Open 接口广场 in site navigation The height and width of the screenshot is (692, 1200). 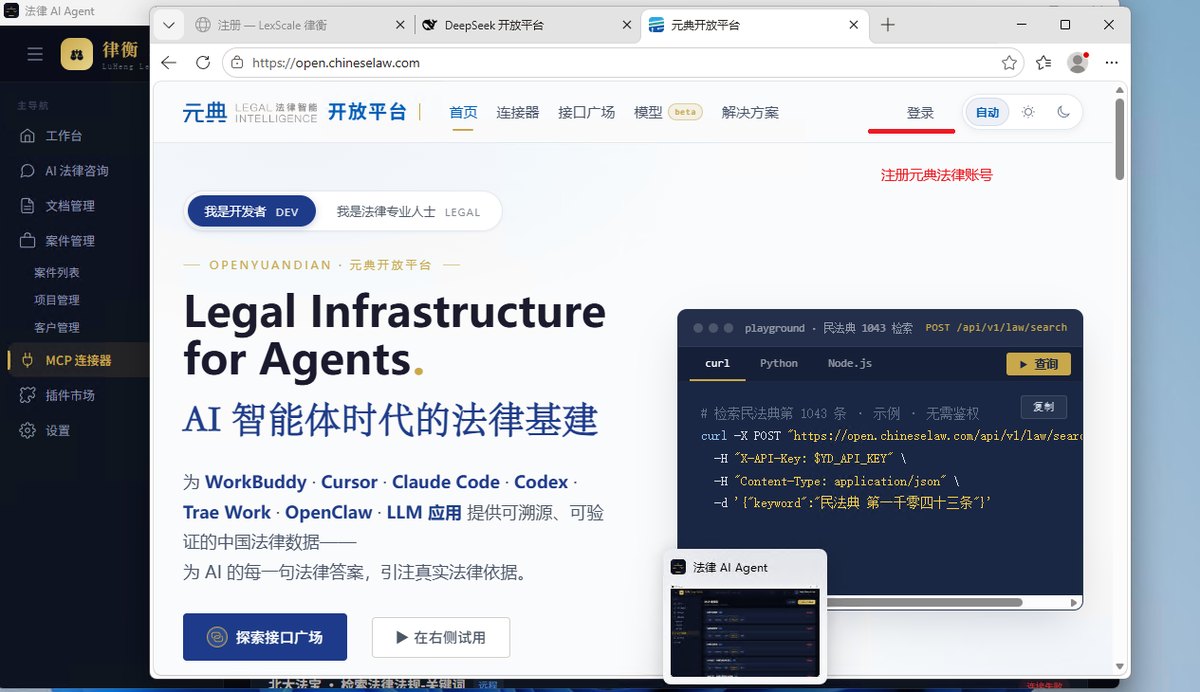point(587,112)
